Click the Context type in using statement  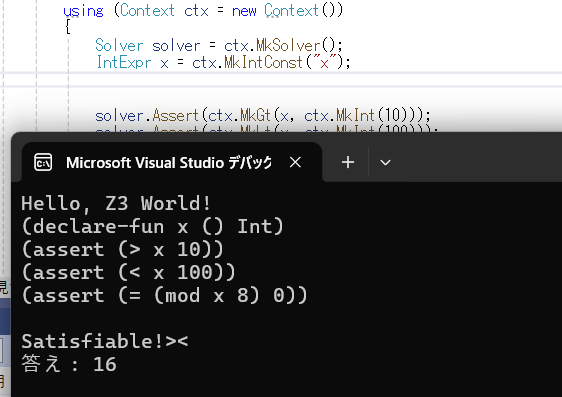147,10
